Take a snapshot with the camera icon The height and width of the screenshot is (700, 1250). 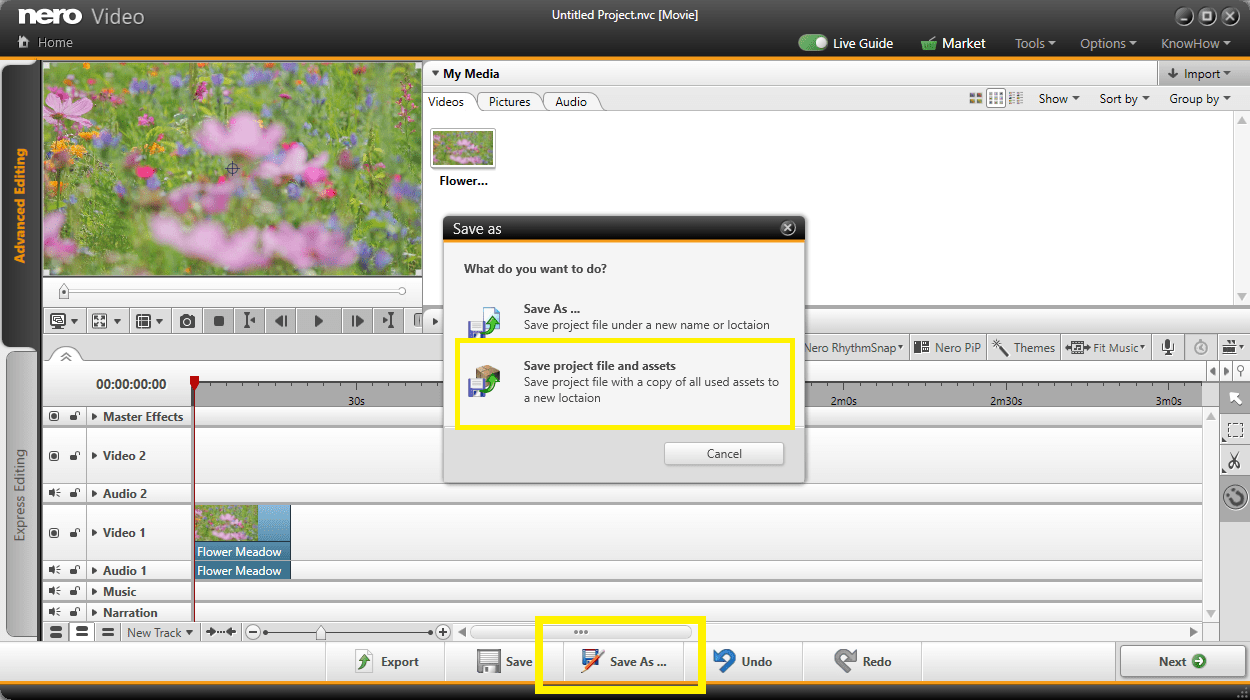click(186, 321)
